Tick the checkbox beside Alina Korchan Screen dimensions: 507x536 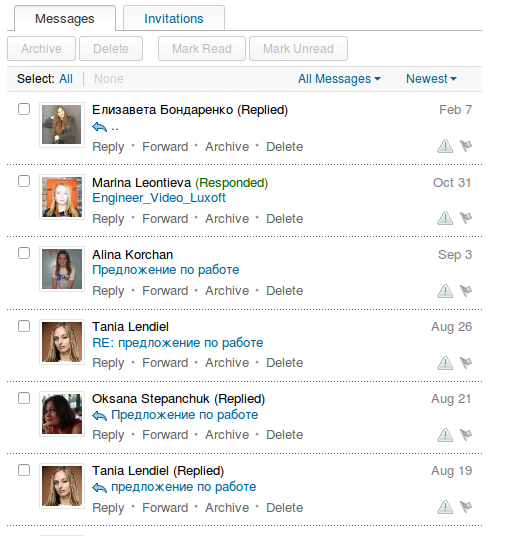click(x=24, y=253)
